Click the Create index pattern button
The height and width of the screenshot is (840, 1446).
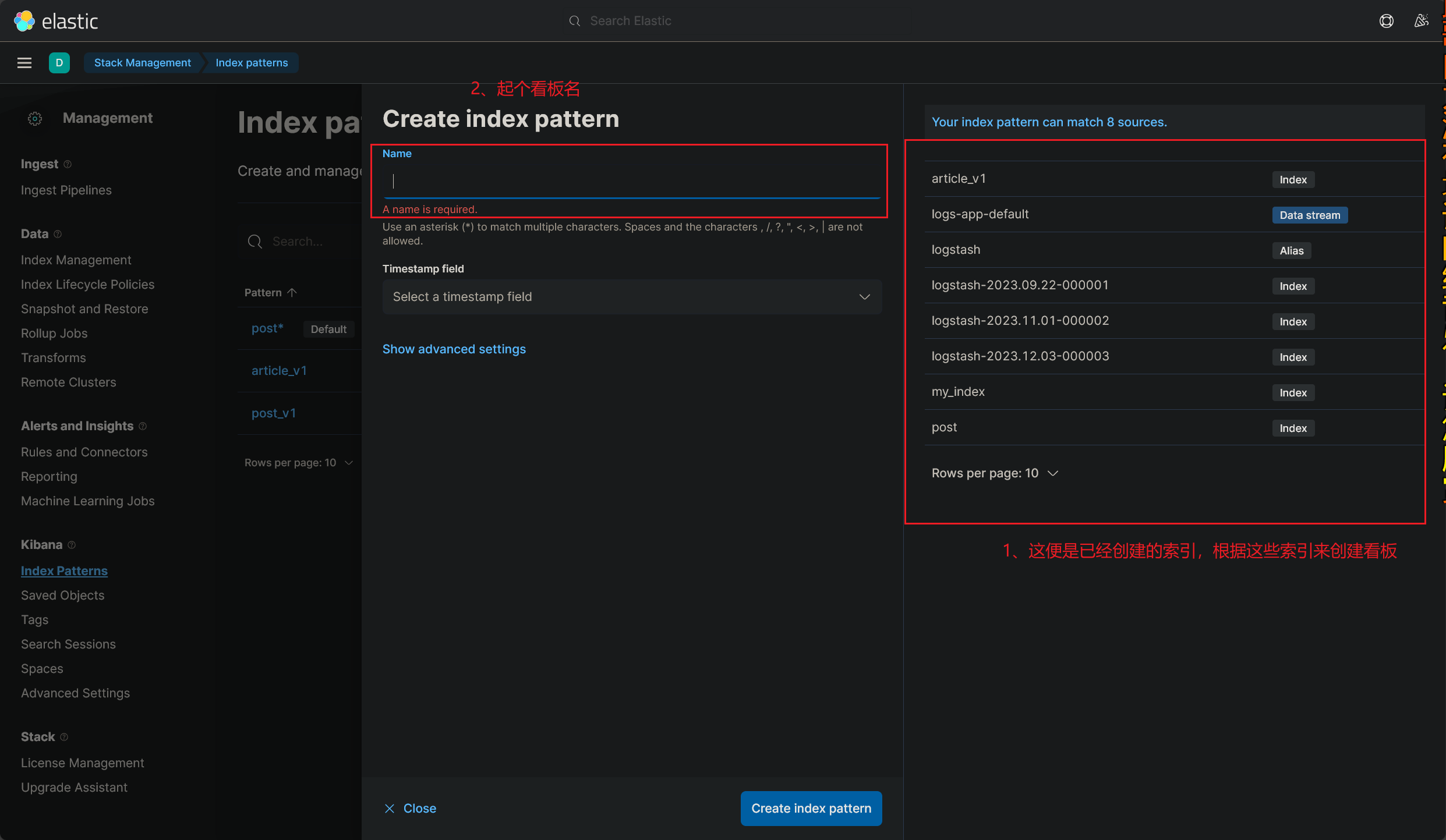pyautogui.click(x=811, y=808)
